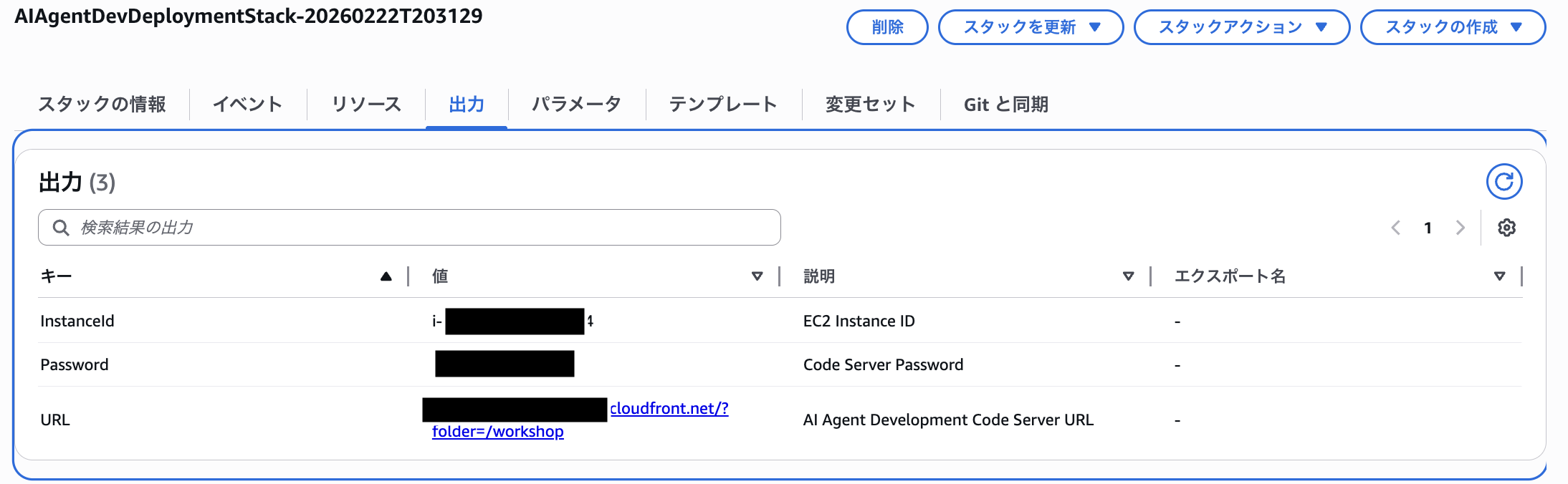Switch to the パラメータ tab

click(x=576, y=105)
